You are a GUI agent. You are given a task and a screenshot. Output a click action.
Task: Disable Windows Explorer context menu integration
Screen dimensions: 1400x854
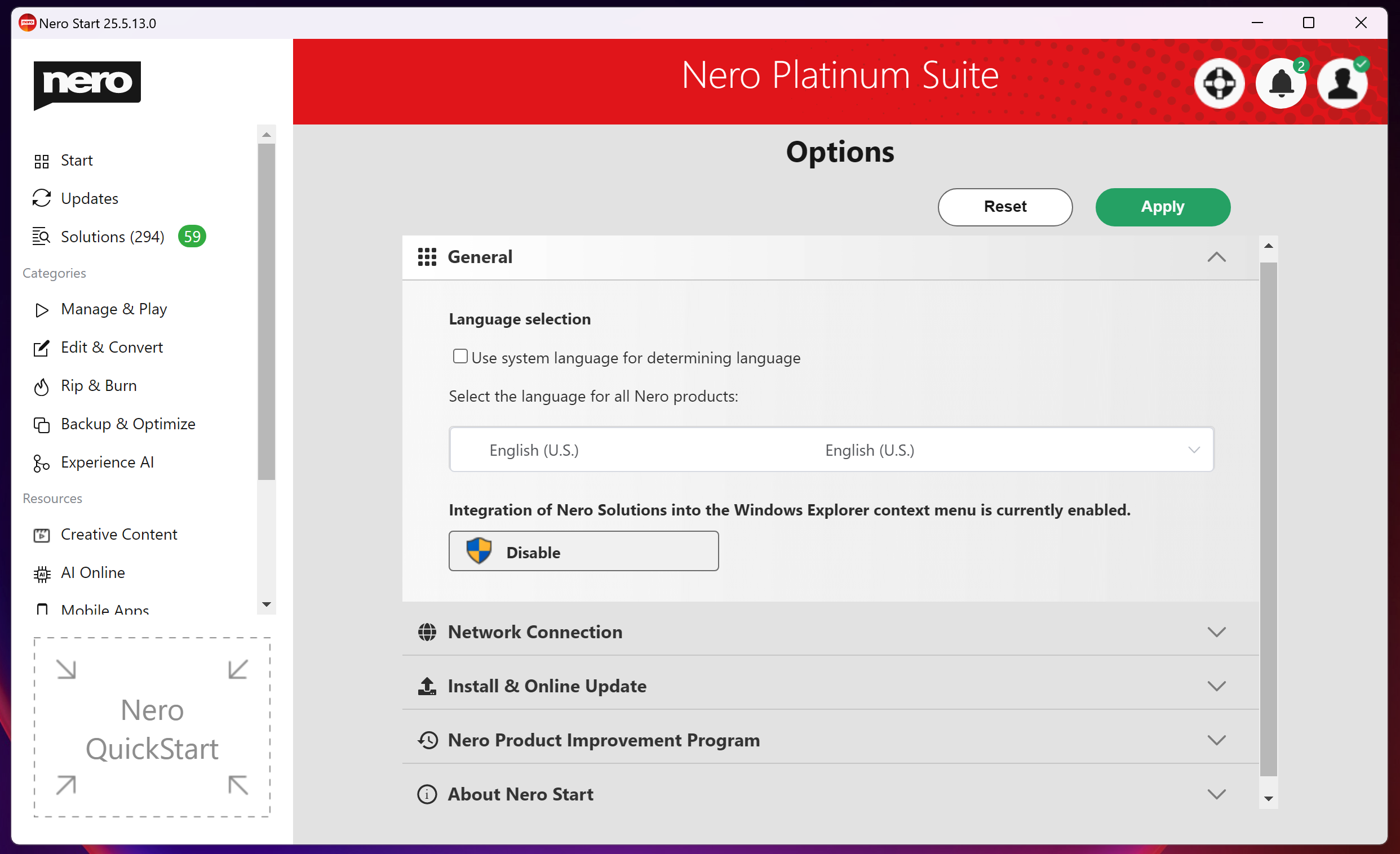click(x=583, y=551)
